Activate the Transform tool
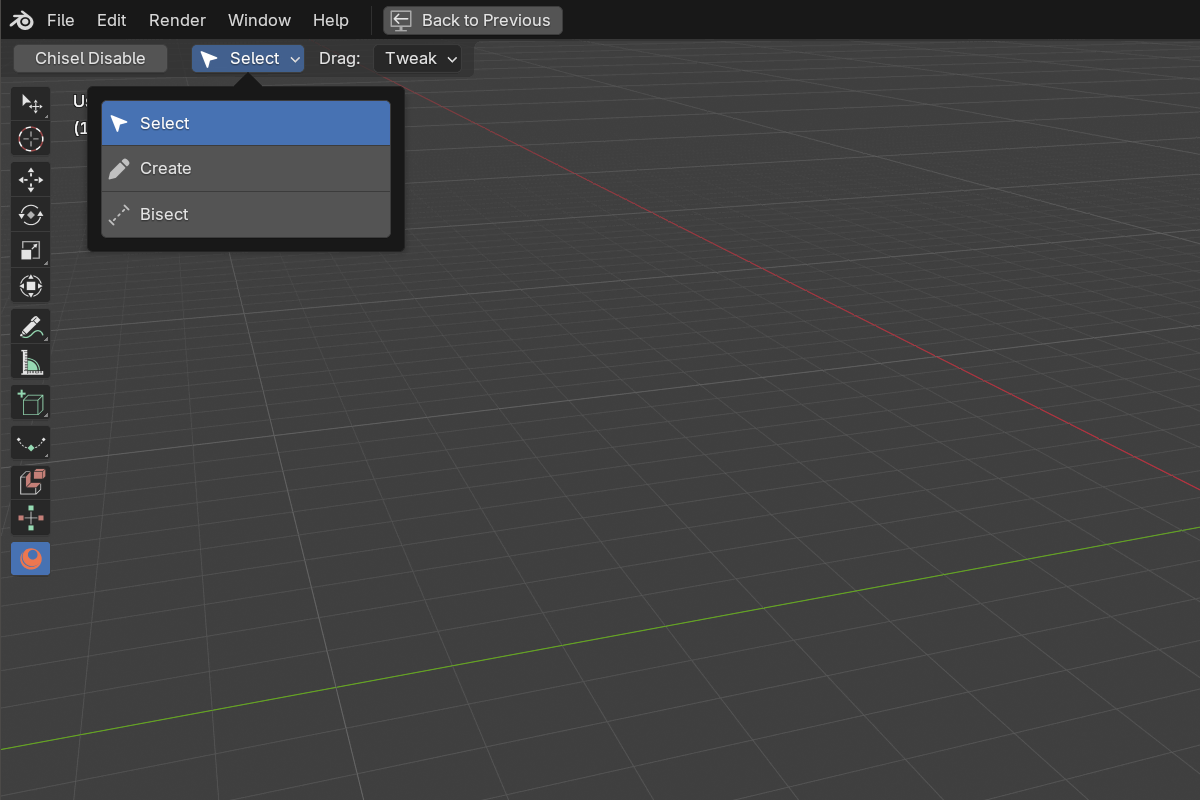Image resolution: width=1200 pixels, height=800 pixels. point(31,286)
